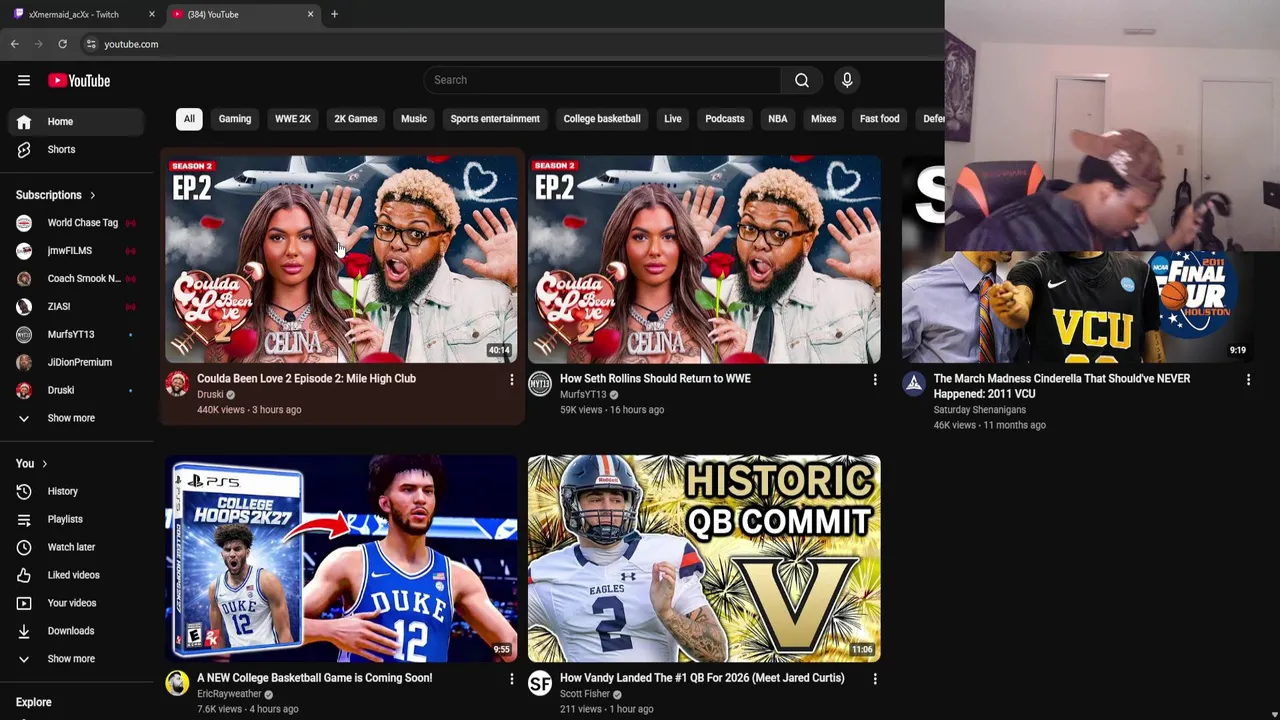The width and height of the screenshot is (1280, 720).
Task: Activate voice search microphone icon
Action: 847,80
